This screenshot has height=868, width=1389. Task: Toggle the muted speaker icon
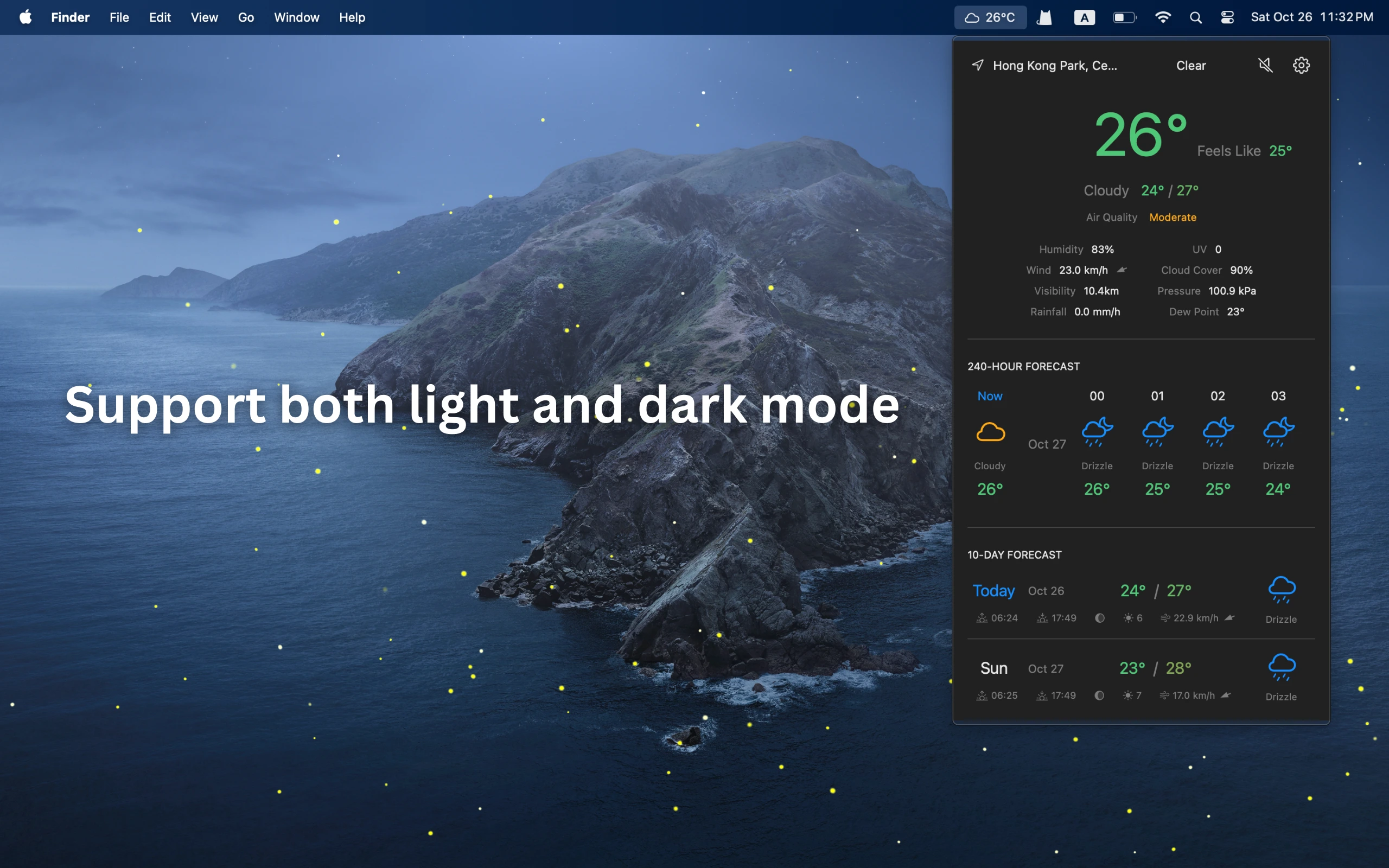point(1265,66)
